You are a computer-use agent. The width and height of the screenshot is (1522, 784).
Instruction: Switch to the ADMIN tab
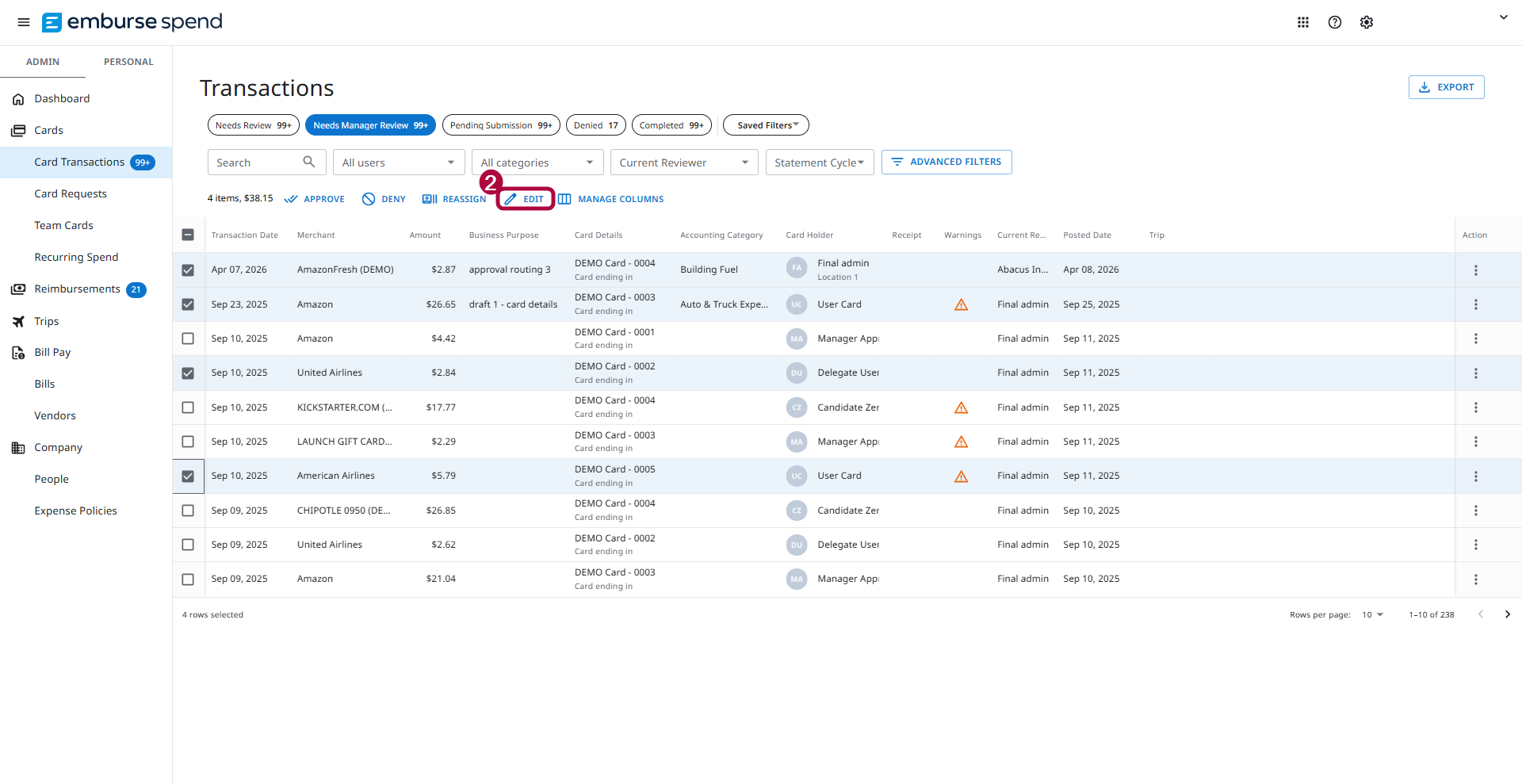[x=43, y=62]
